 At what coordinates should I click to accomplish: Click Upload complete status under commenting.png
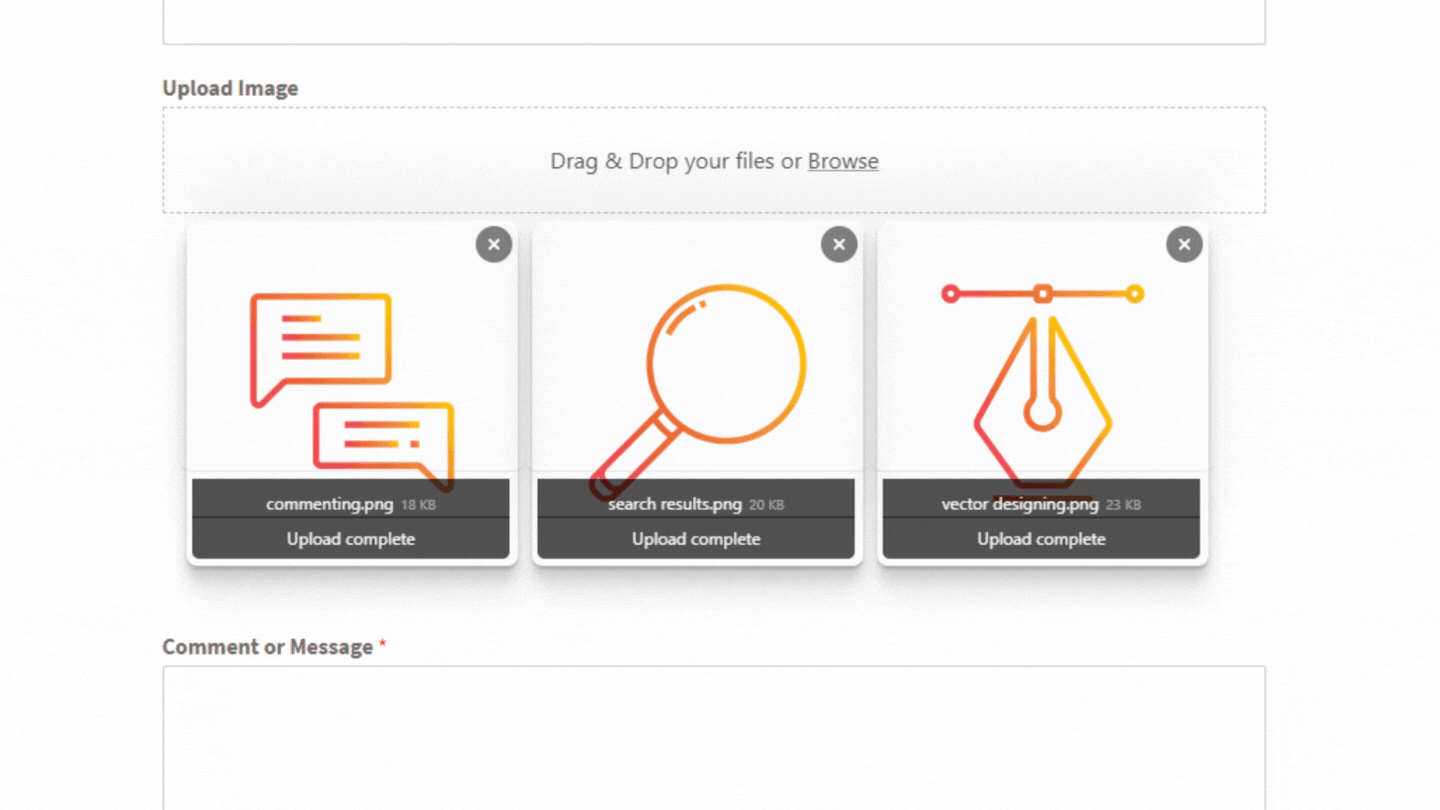click(351, 539)
